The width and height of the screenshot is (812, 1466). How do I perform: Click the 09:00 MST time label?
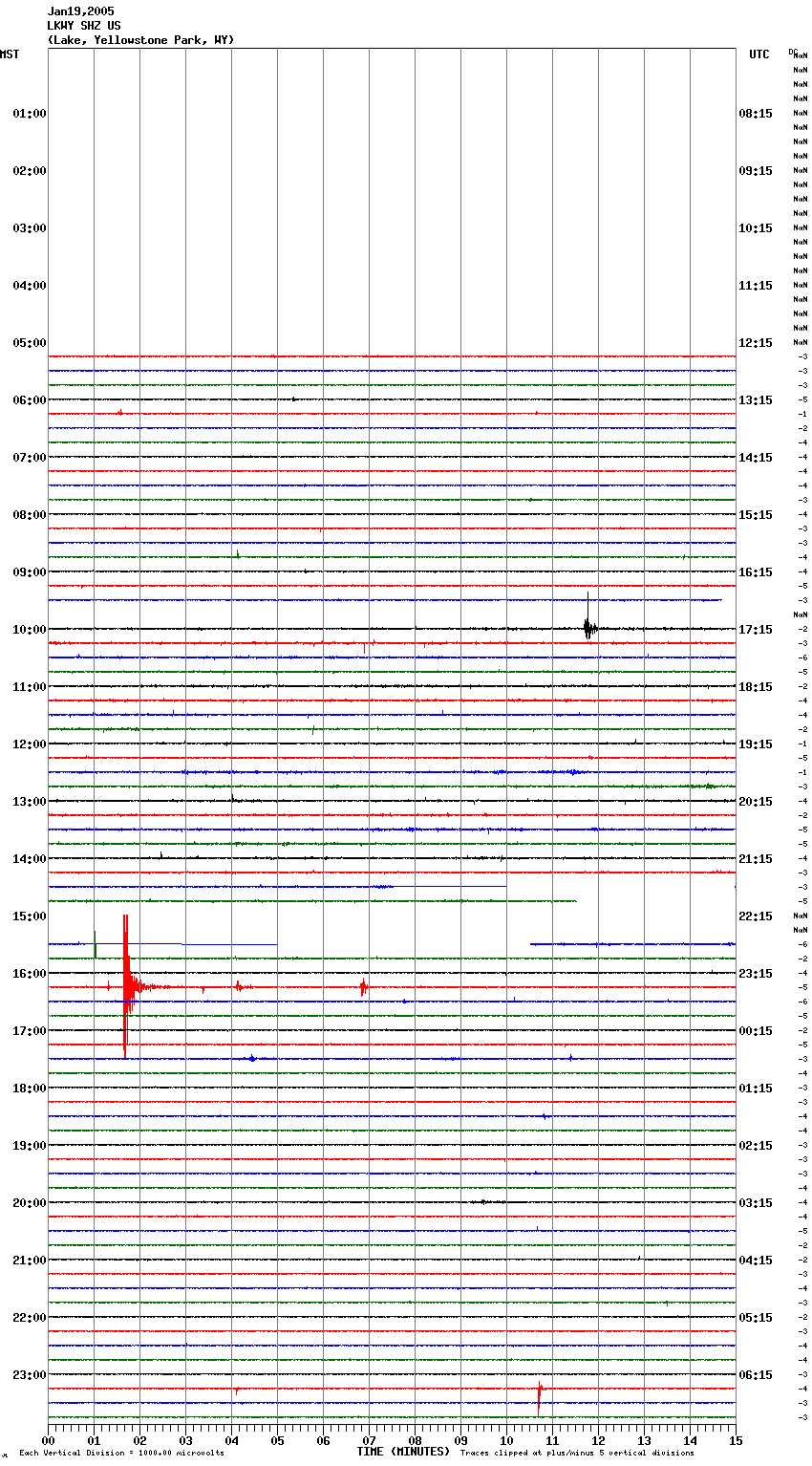point(30,572)
